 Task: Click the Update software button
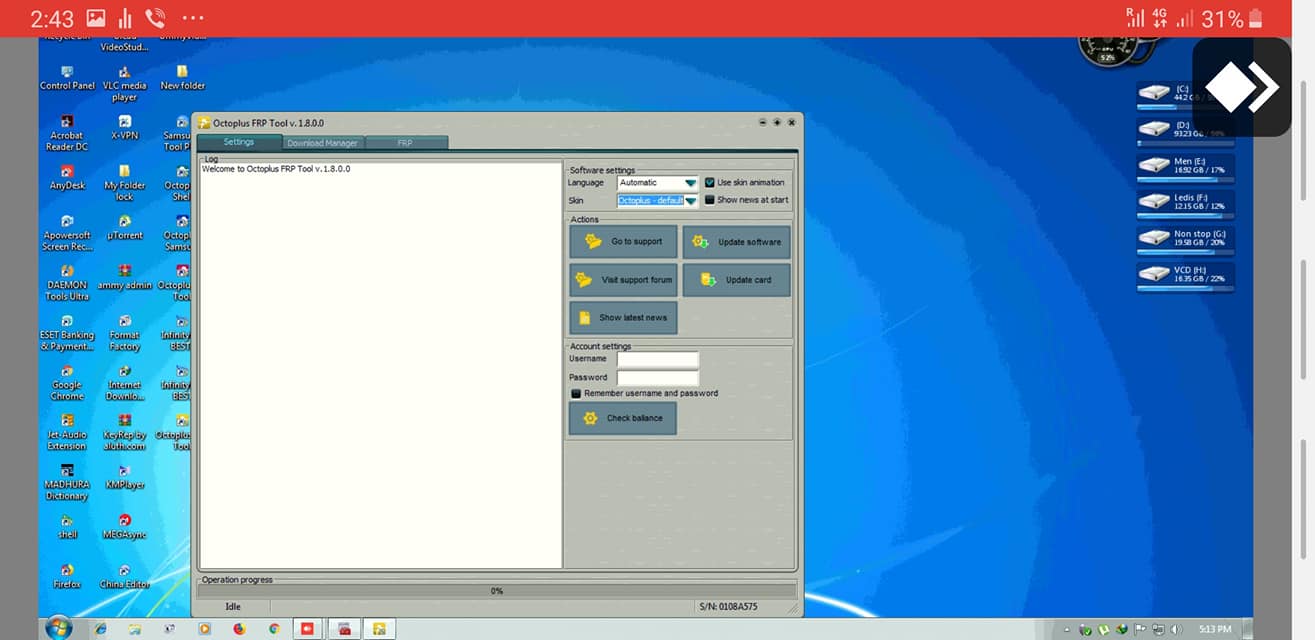[736, 242]
